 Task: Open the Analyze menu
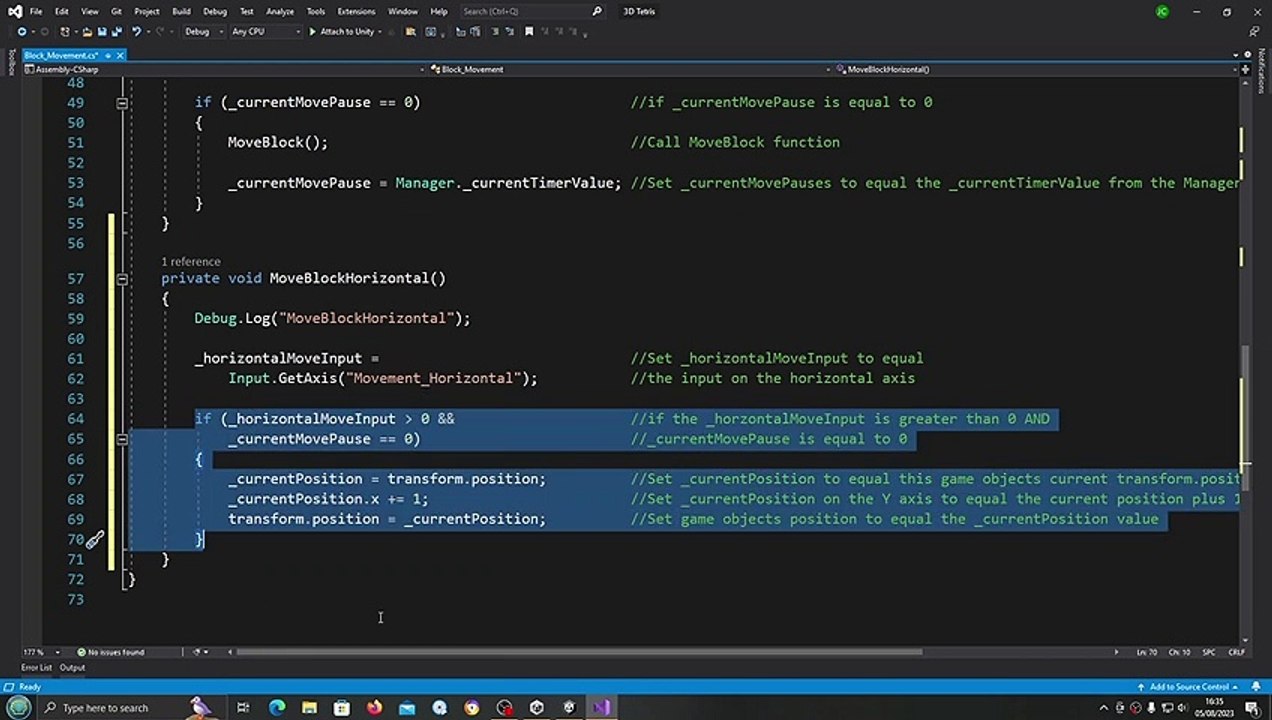pos(280,11)
